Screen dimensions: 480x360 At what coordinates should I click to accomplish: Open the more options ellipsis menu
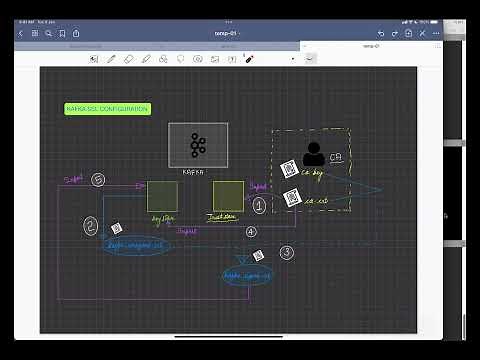pyautogui.click(x=436, y=33)
